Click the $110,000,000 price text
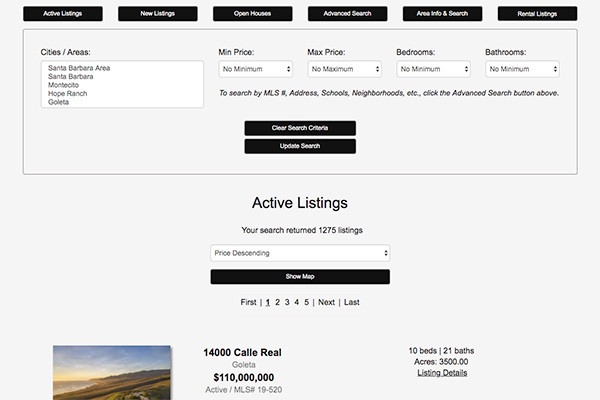The height and width of the screenshot is (400, 600). (x=244, y=377)
